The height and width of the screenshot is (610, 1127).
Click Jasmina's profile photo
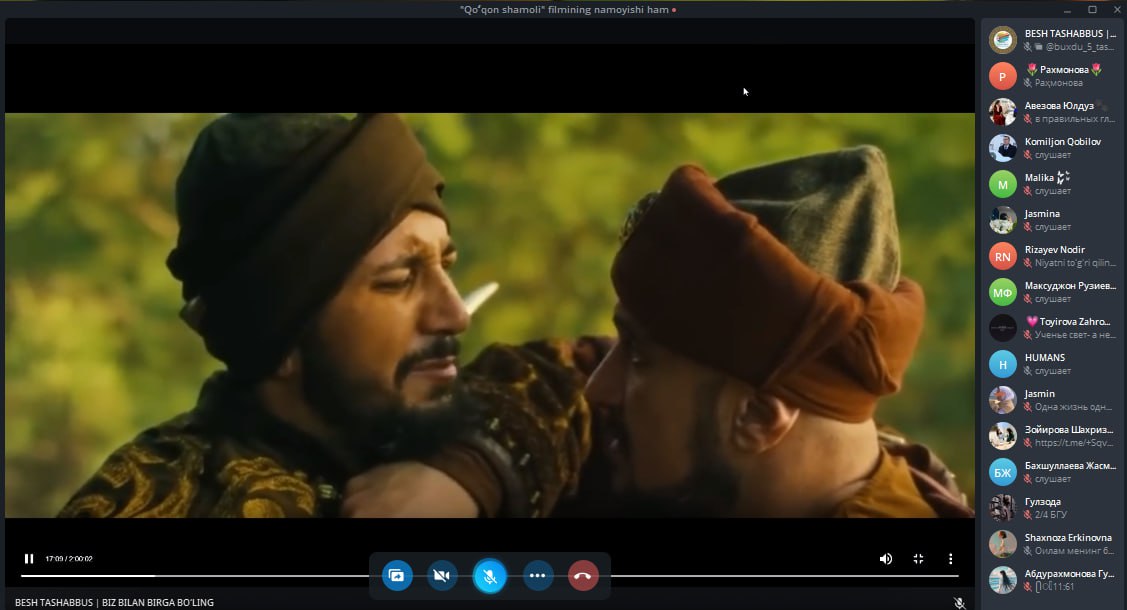(1003, 220)
